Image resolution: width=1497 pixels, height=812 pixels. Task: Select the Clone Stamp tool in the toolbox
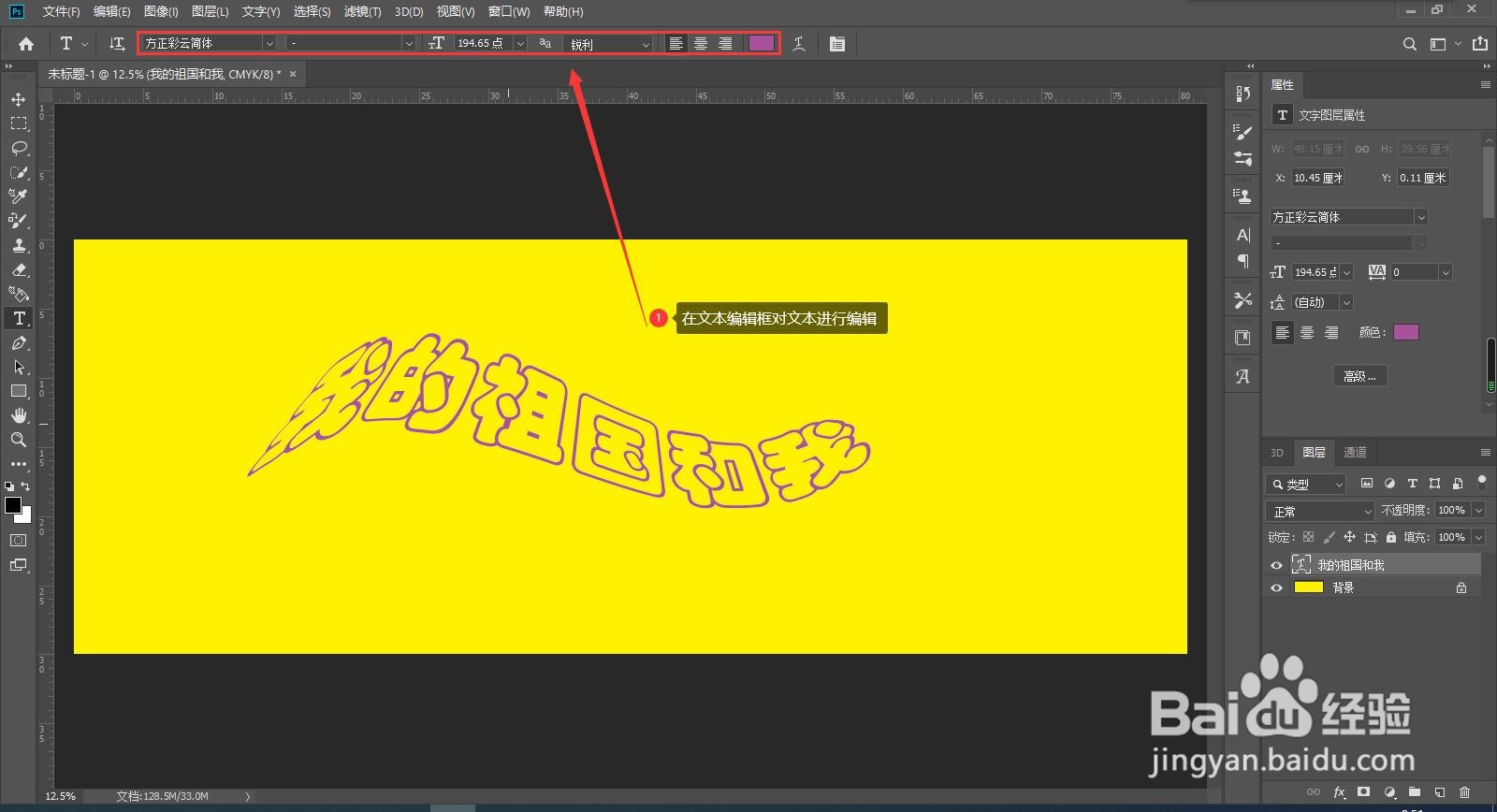19,245
